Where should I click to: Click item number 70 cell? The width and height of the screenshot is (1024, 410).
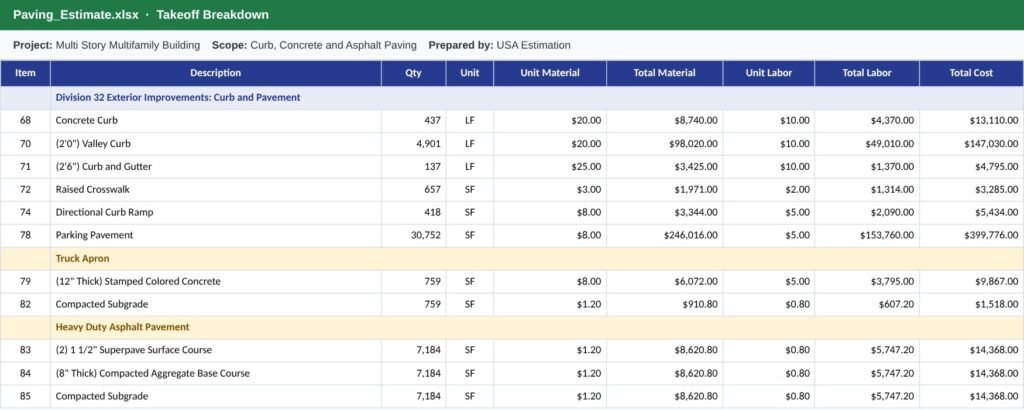[x=25, y=144]
